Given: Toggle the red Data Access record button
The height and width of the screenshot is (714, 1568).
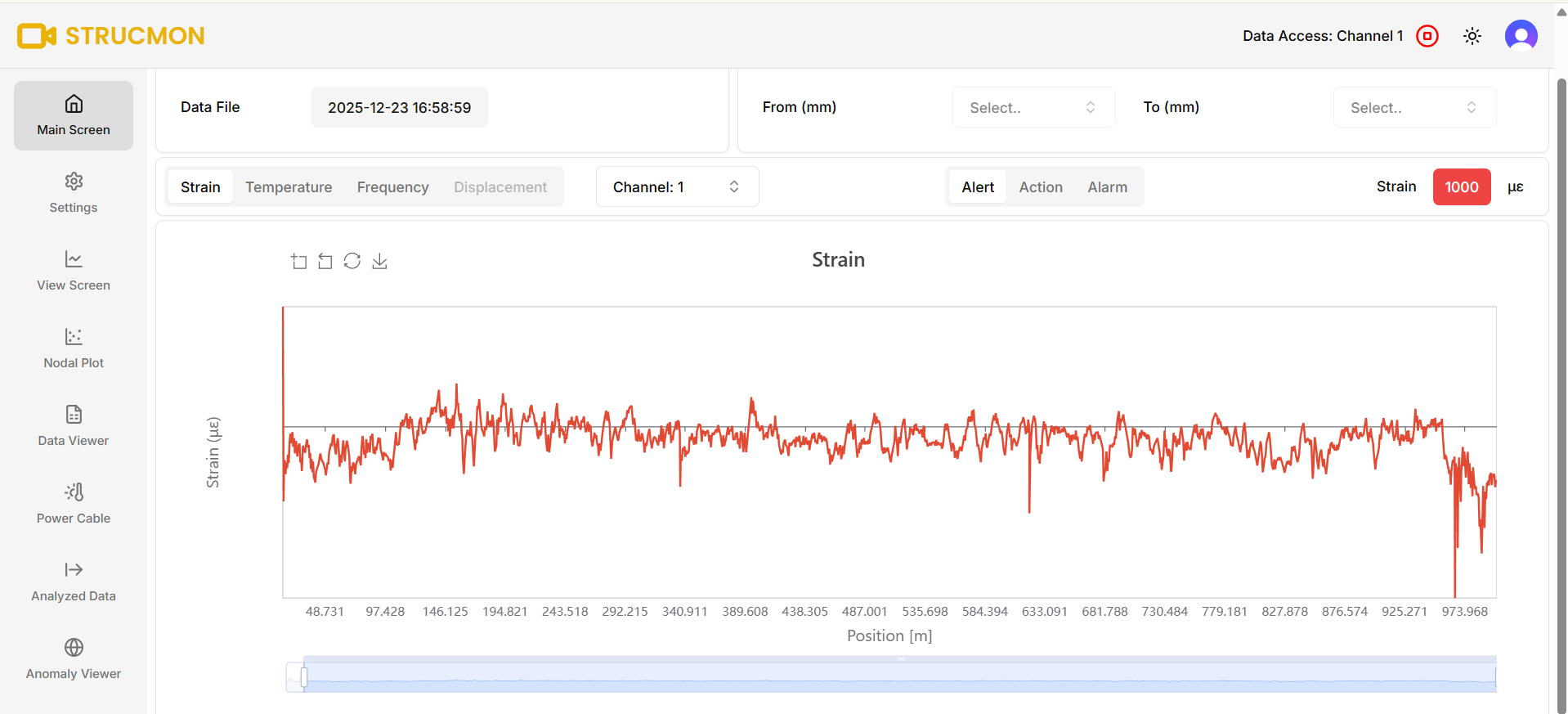Looking at the screenshot, I should point(1427,36).
